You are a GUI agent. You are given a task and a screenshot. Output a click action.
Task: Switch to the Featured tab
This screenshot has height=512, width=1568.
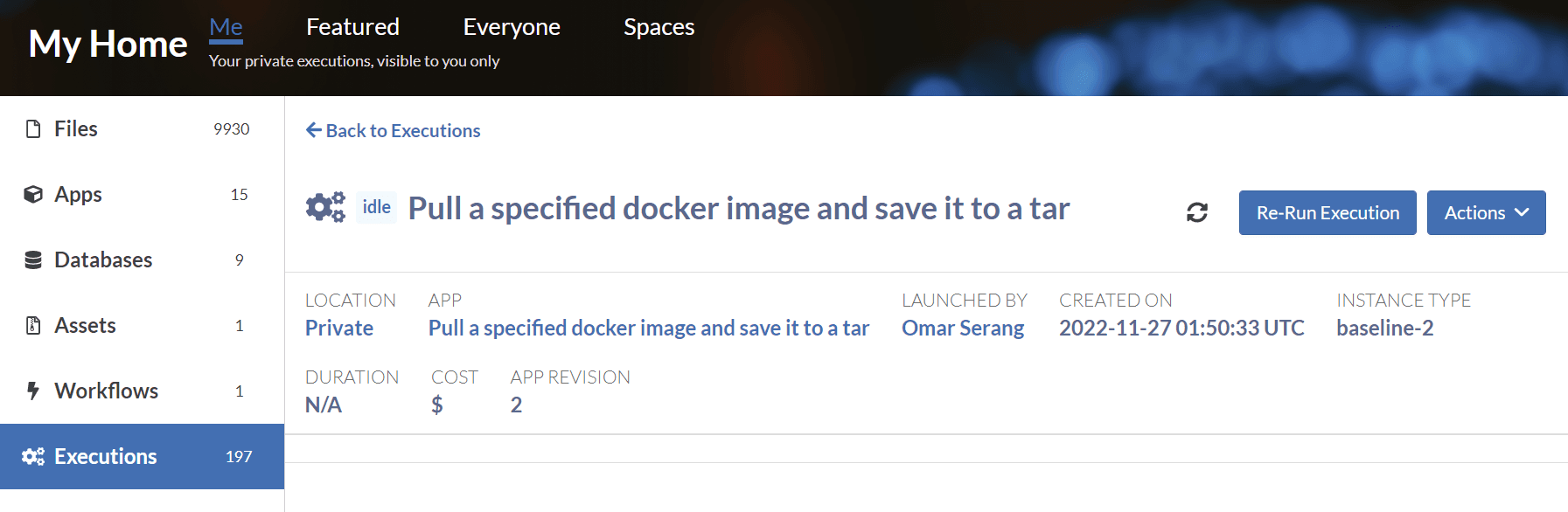(x=352, y=27)
